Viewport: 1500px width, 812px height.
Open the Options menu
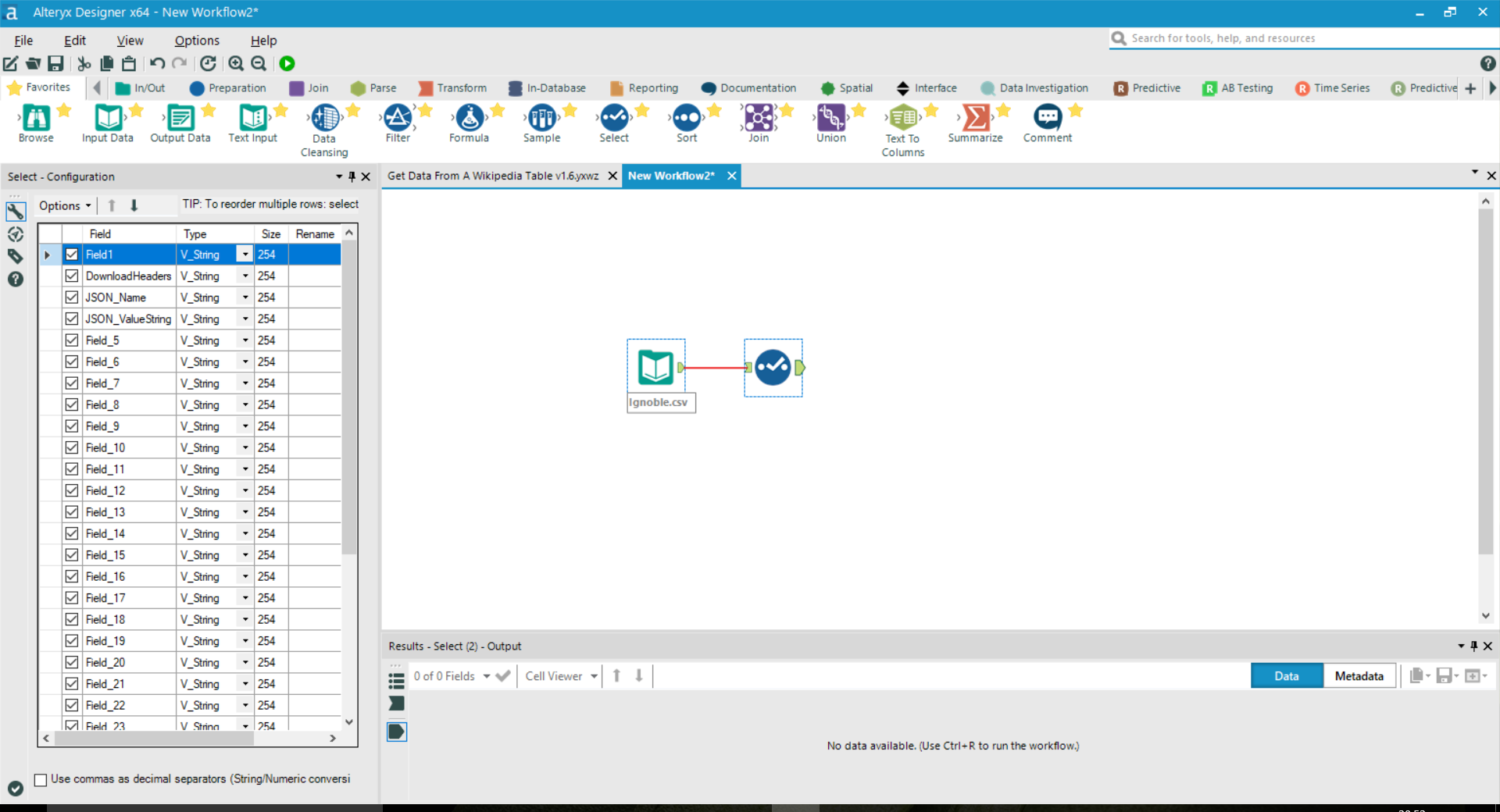(x=197, y=41)
